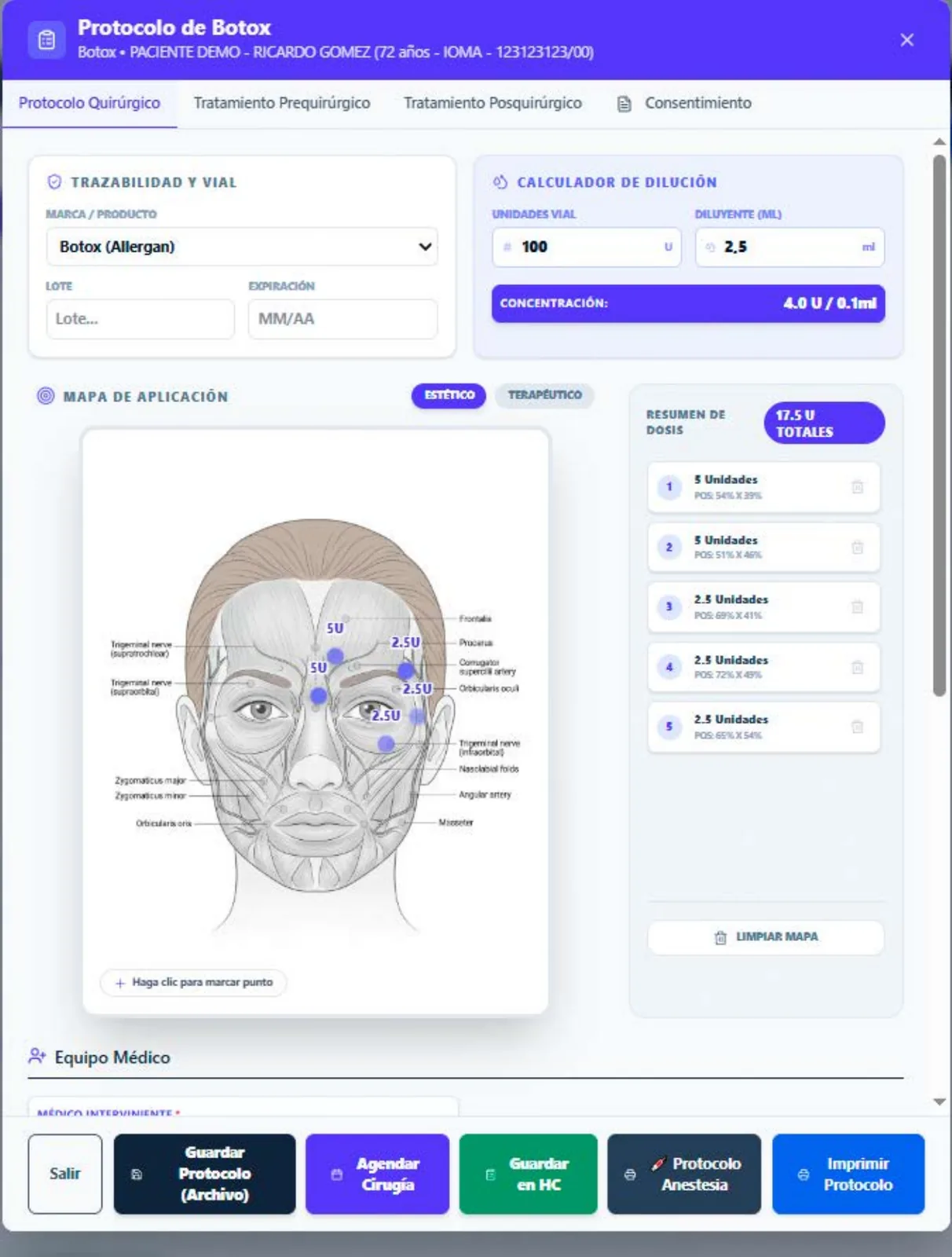This screenshot has width=952, height=1257.
Task: Select the Terapéutico mode toggle
Action: click(544, 395)
